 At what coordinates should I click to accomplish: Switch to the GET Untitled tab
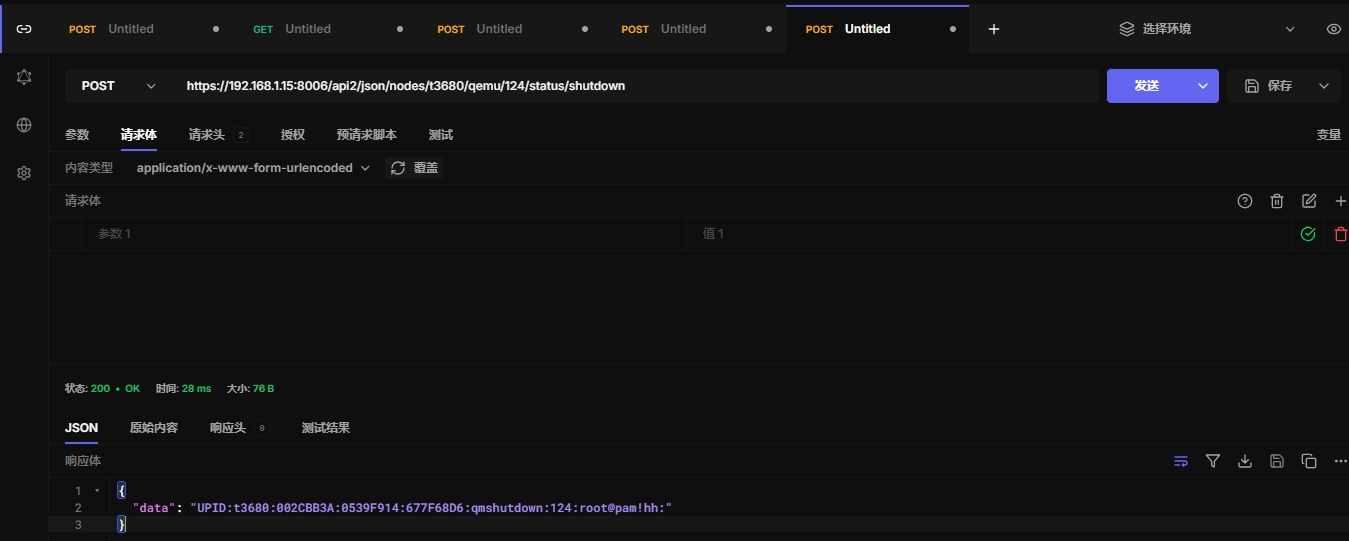[x=307, y=29]
